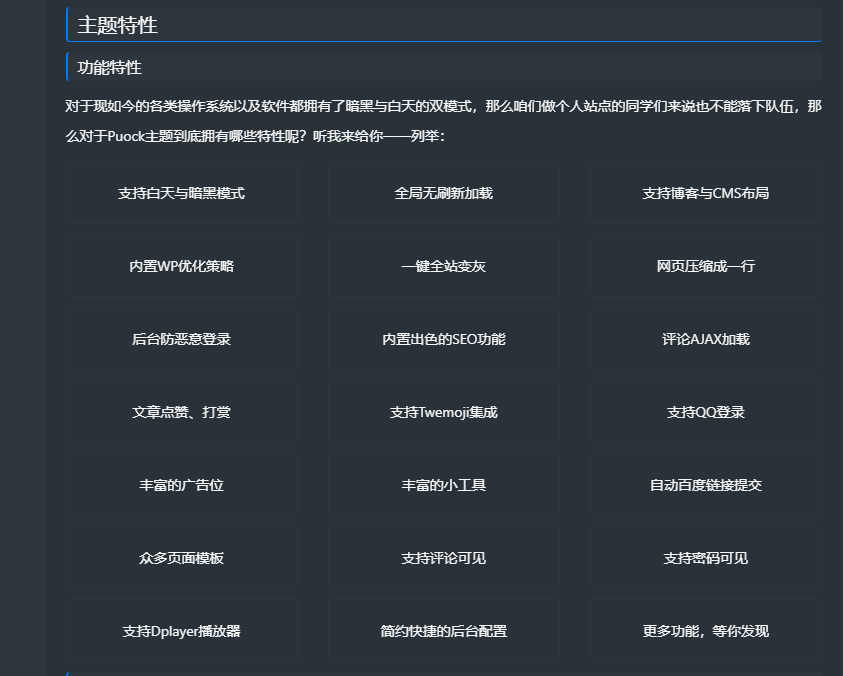843x676 pixels.
Task: Click the 功能特性 subsection heading
Action: [x=110, y=68]
